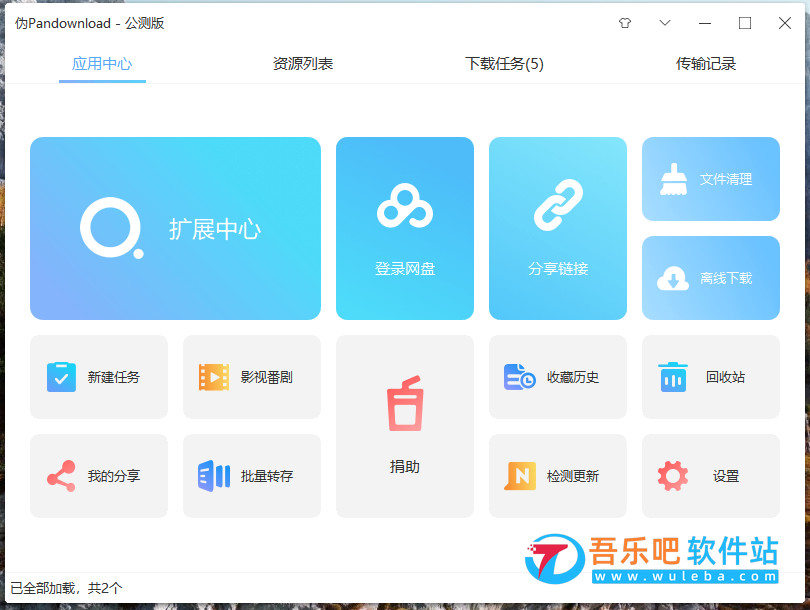The width and height of the screenshot is (810, 610).
Task: Open 我的分享 label
Action: [114, 476]
